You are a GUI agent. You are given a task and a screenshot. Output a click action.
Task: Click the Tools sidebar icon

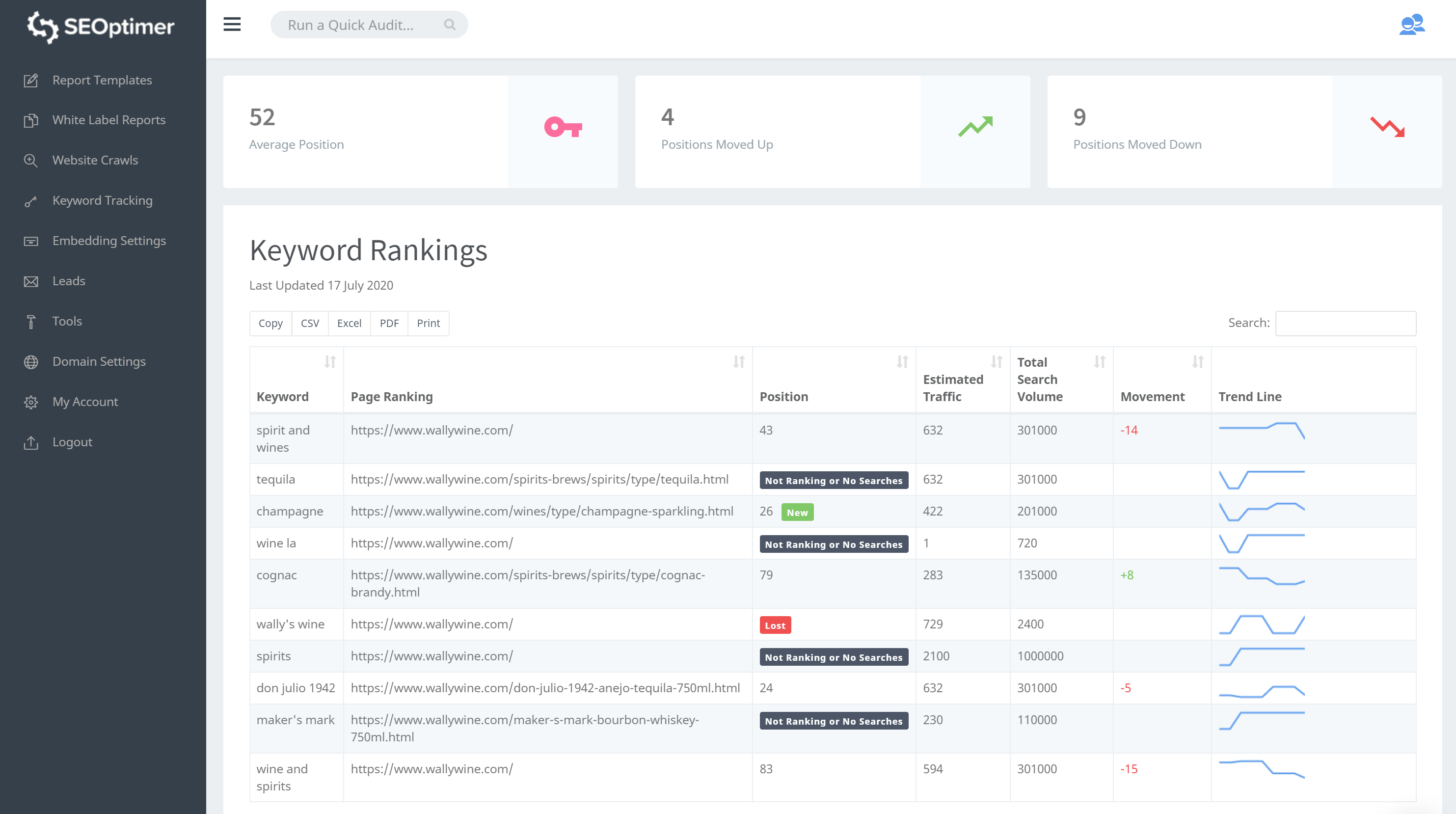31,320
